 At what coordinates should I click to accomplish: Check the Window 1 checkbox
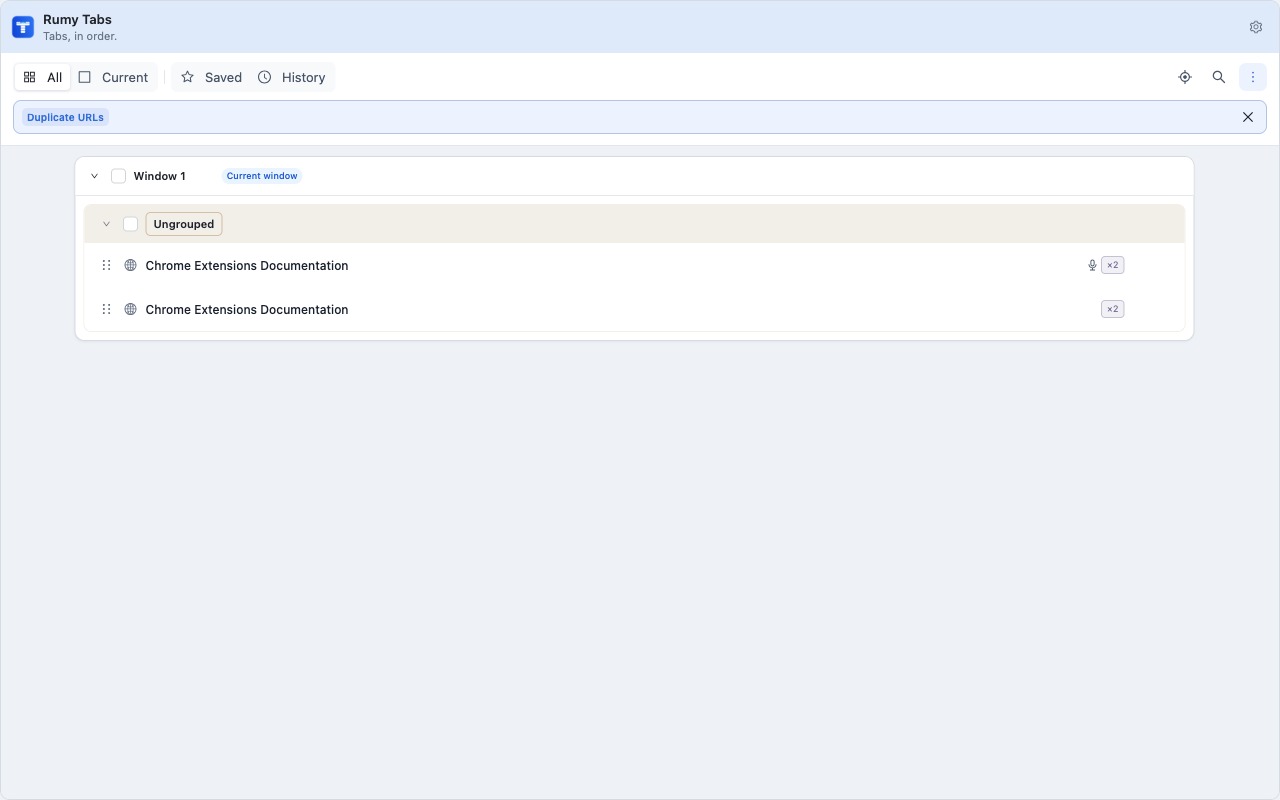point(118,176)
